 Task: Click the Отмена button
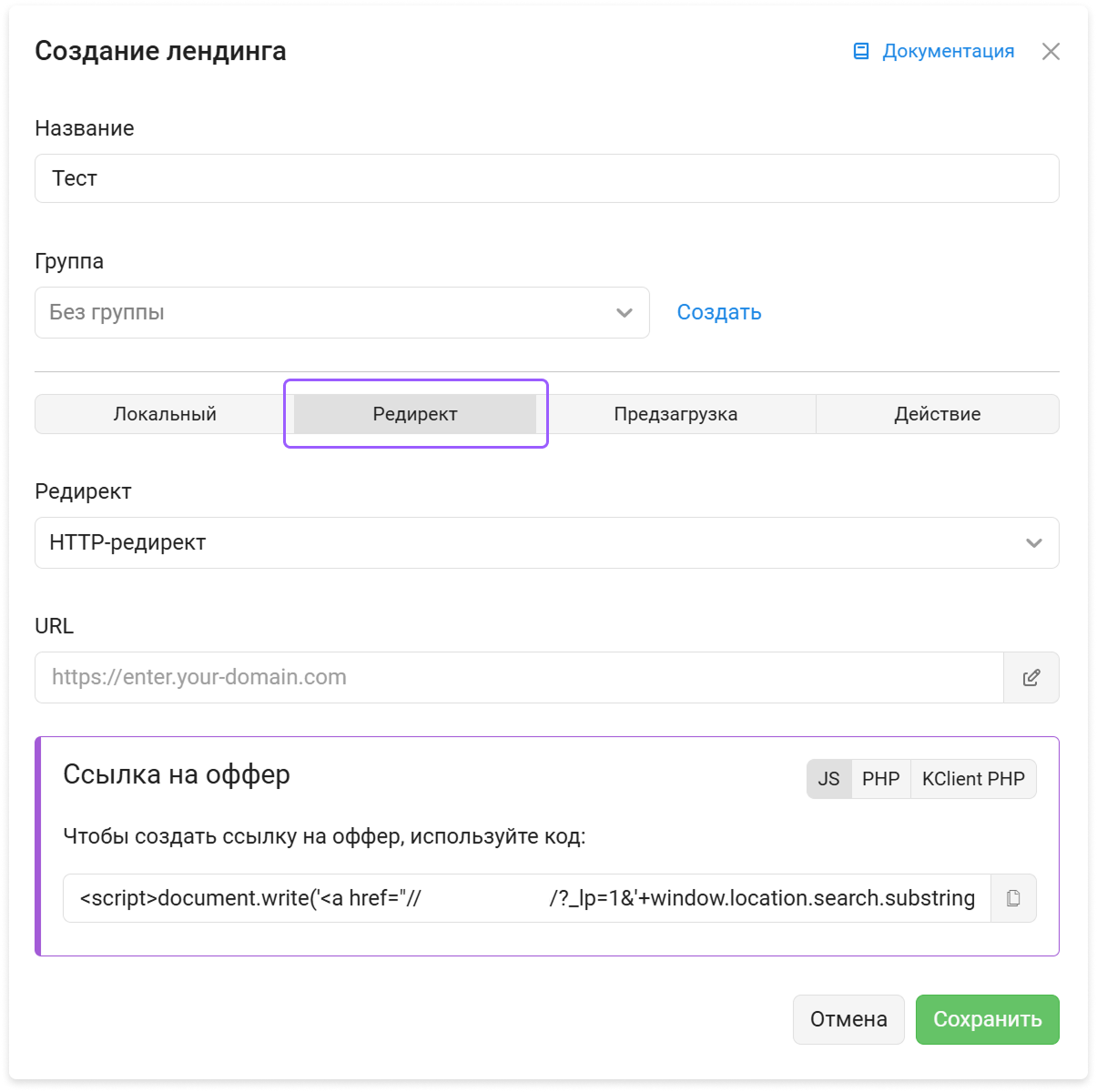pyautogui.click(x=848, y=1019)
